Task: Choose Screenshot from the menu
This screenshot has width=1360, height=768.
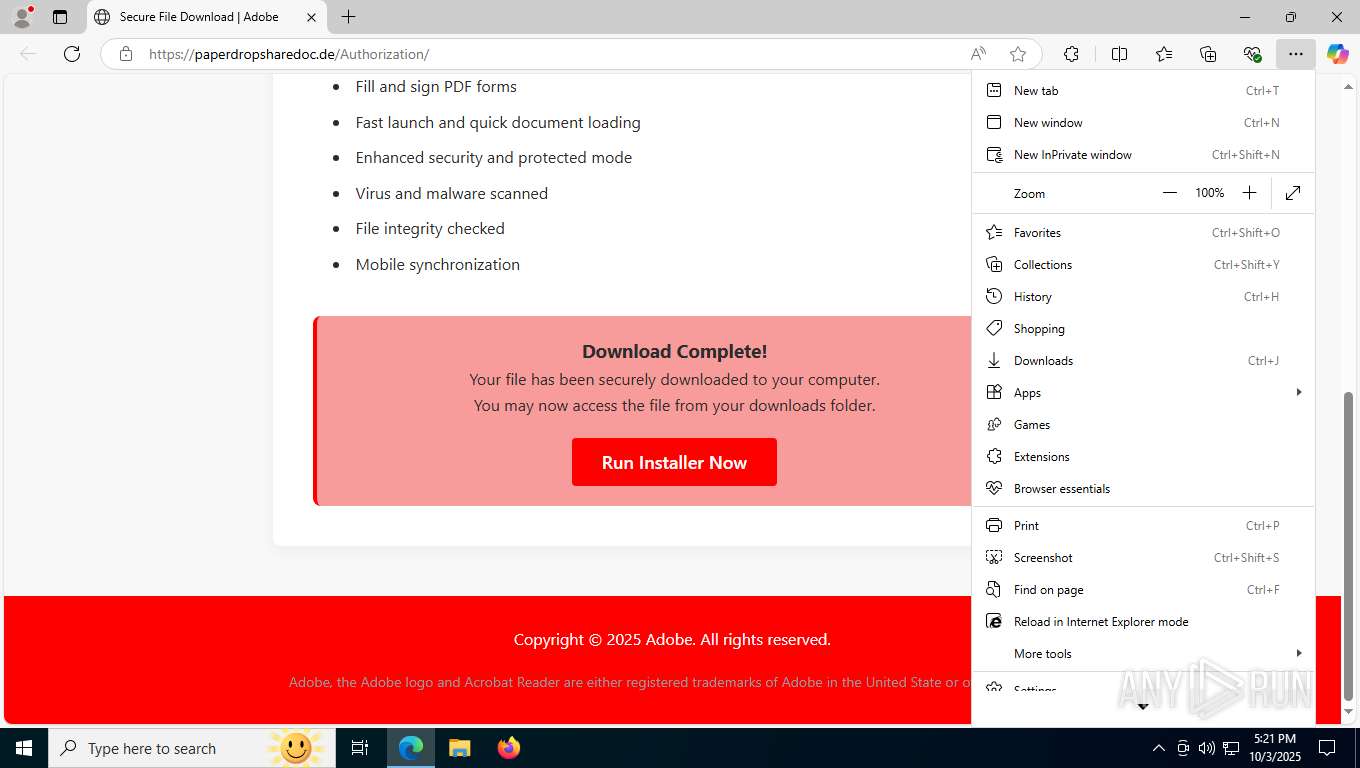Action: pos(1143,557)
